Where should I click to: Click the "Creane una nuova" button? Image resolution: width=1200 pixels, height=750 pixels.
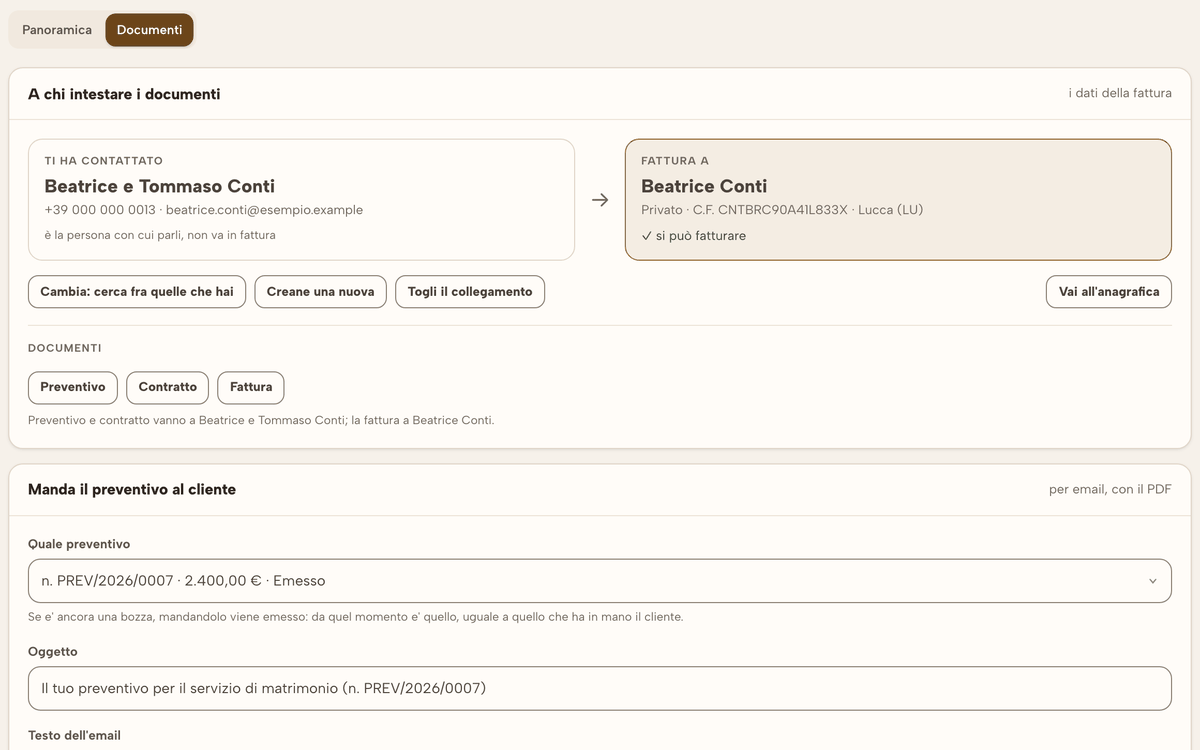pyautogui.click(x=320, y=292)
